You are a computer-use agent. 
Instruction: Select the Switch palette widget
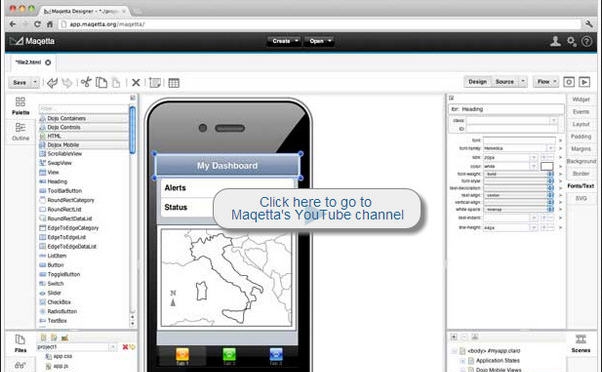pos(55,283)
